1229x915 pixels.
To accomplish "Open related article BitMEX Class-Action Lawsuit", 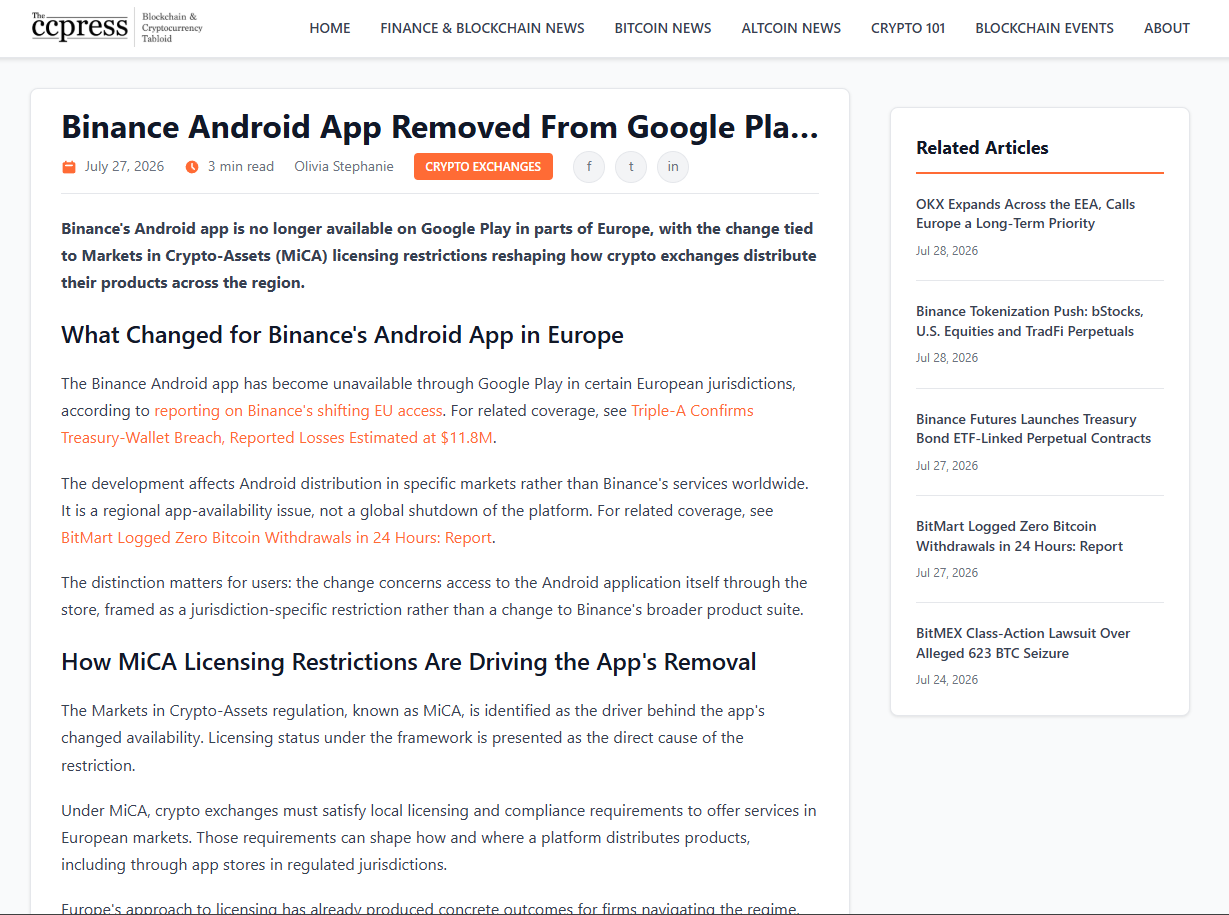I will tap(1023, 643).
